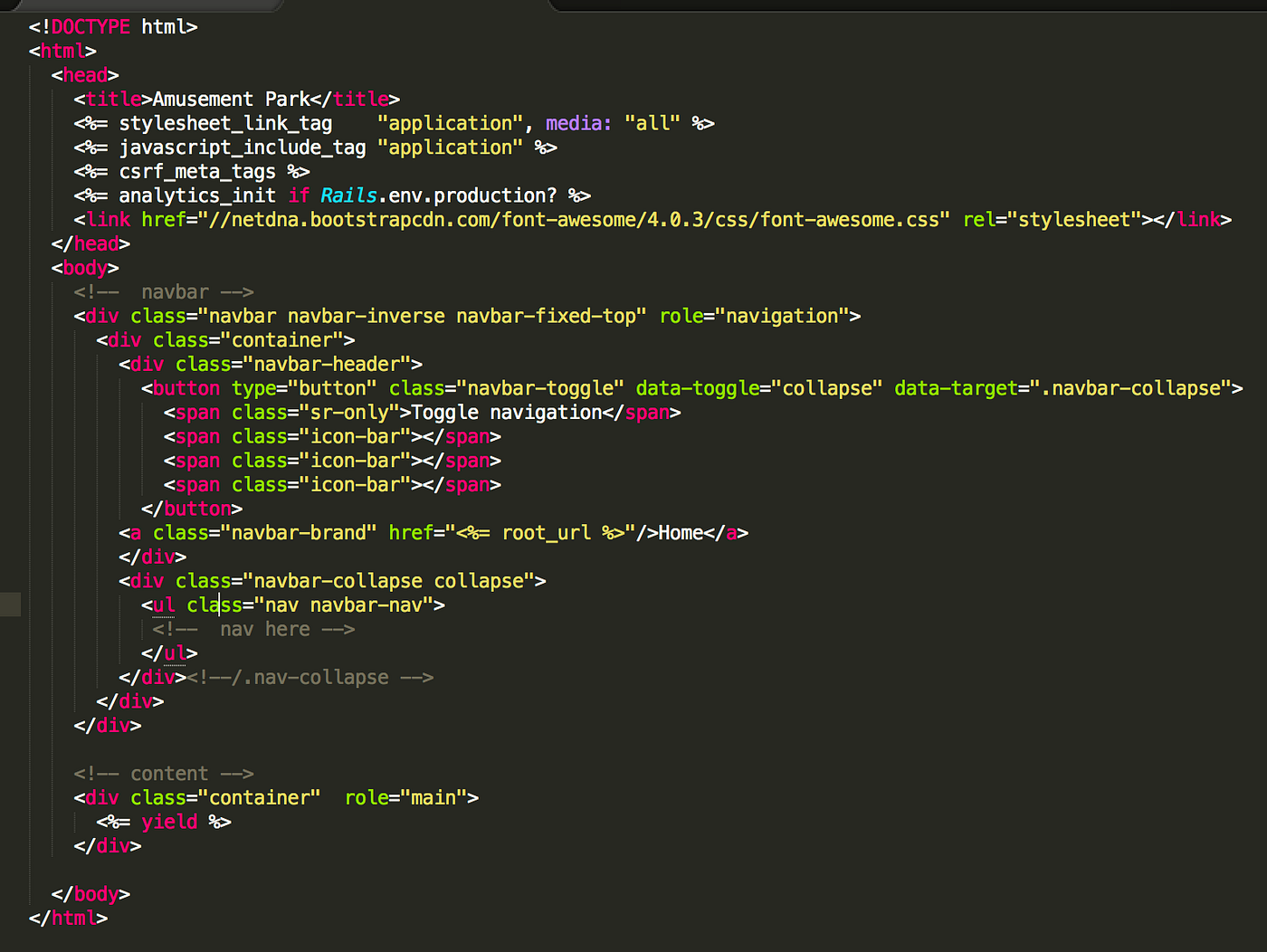Click the closing </ul> tag
1267x952 pixels.
(x=169, y=653)
